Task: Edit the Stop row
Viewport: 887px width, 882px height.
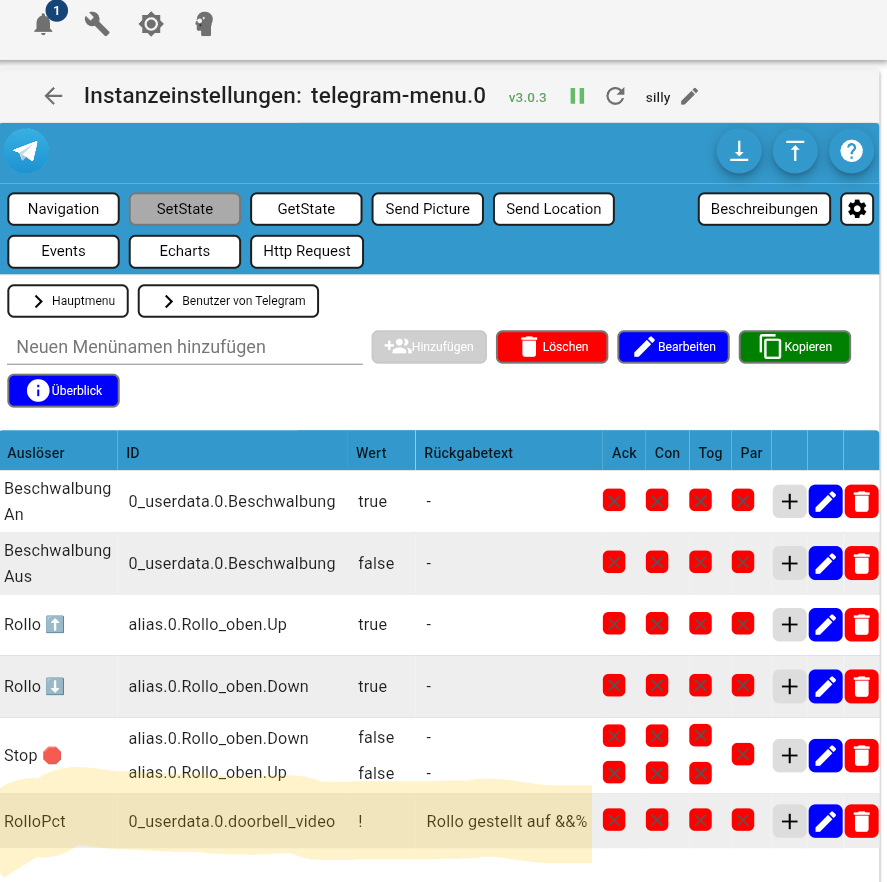Action: 825,755
